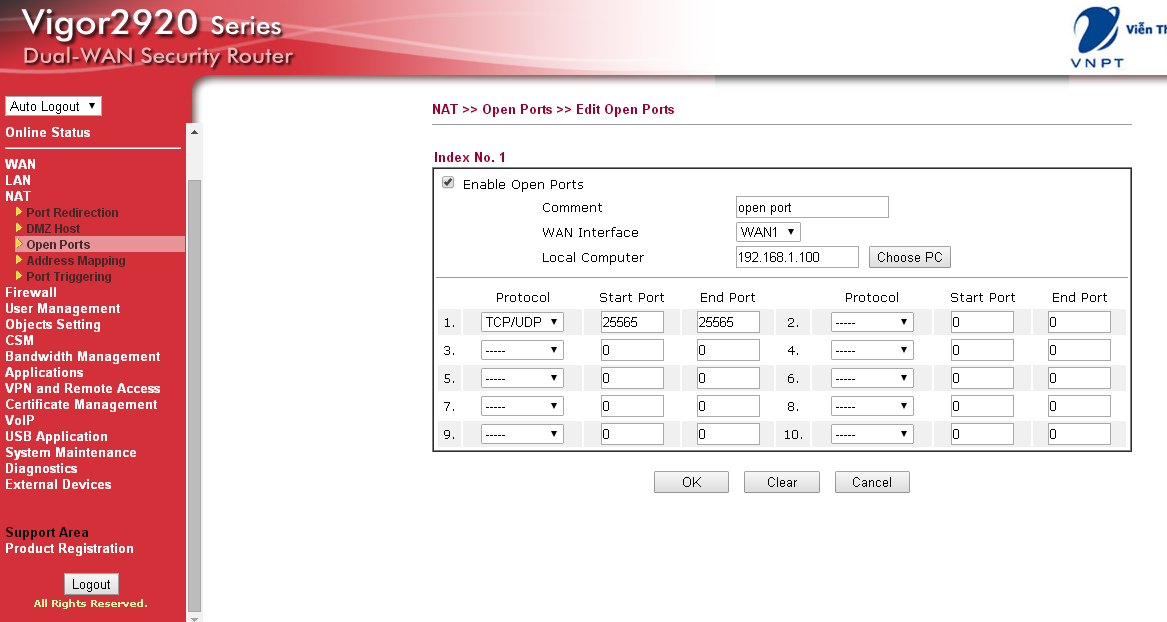Click sidebar scroll-up arrow
Viewport: 1167px width, 622px height.
click(194, 132)
